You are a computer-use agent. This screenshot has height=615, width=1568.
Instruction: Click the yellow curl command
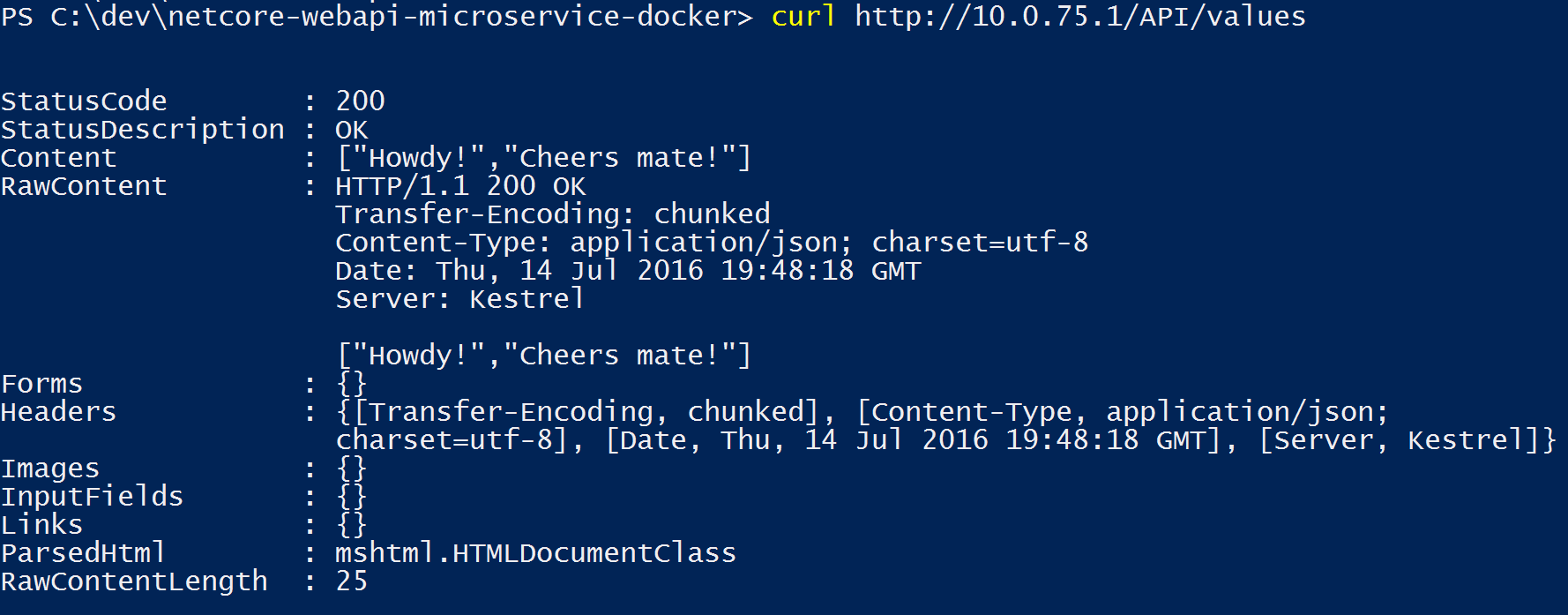(x=803, y=17)
